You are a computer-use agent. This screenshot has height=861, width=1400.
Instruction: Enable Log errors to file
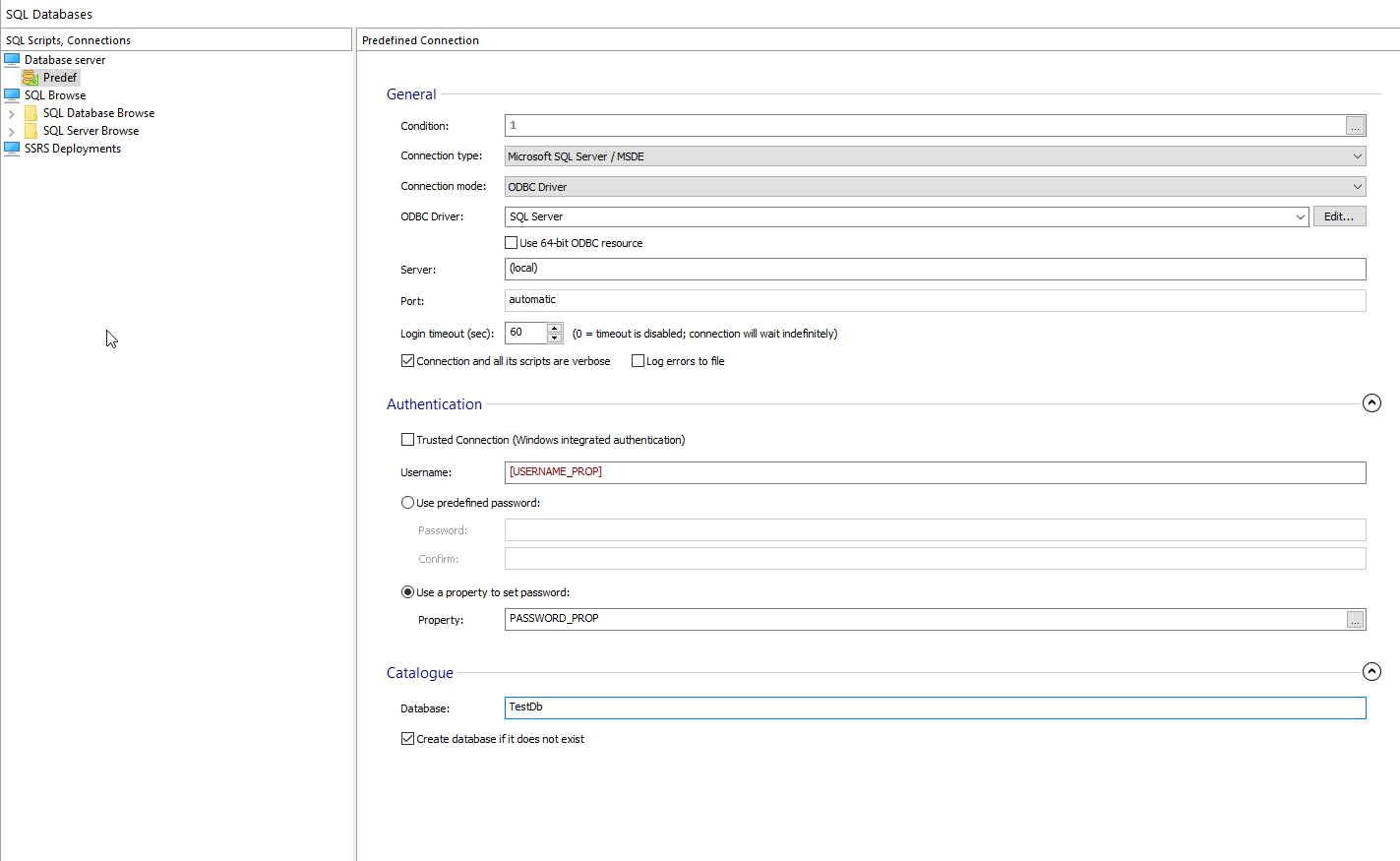point(638,361)
